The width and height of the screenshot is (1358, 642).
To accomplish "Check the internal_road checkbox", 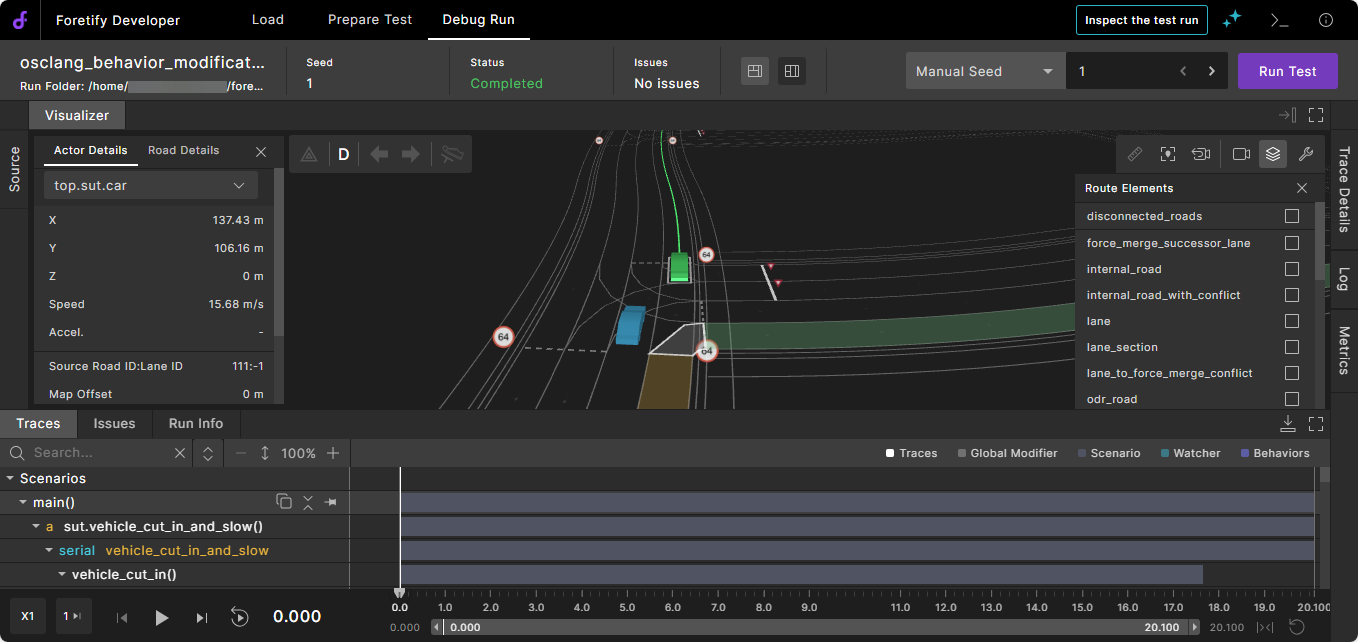I will click(x=1292, y=269).
